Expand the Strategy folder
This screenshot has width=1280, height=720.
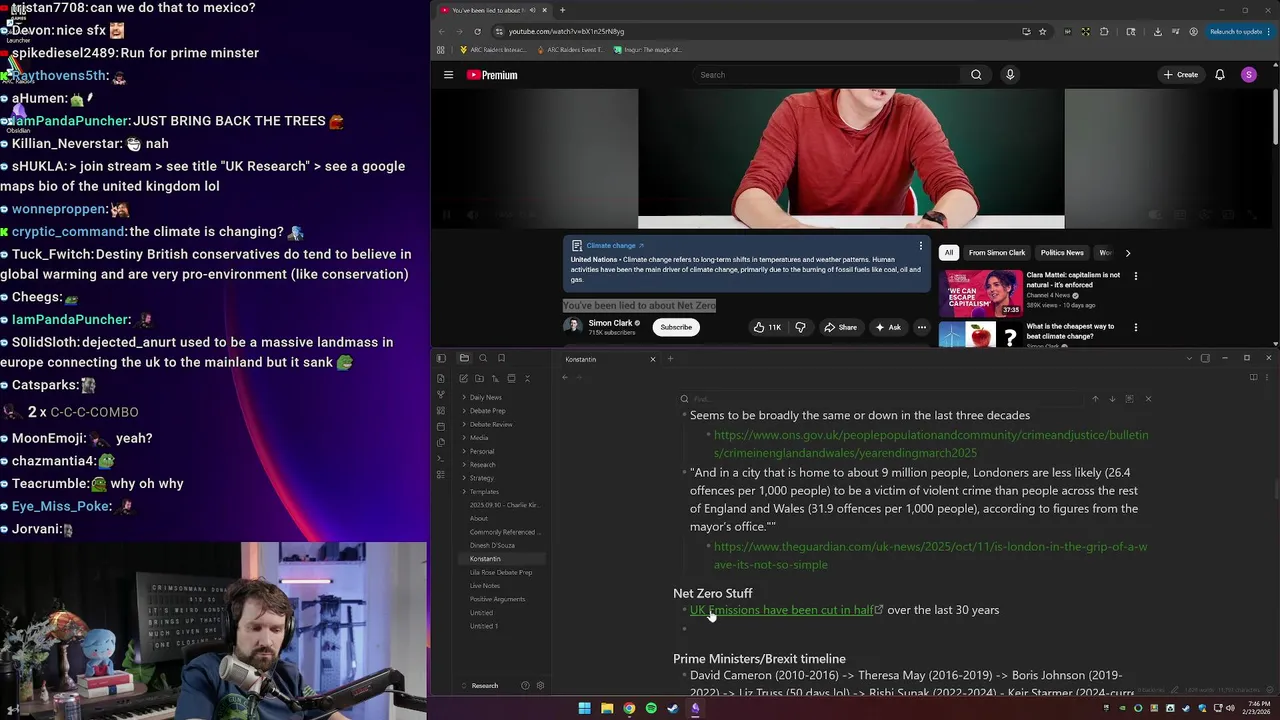[482, 478]
